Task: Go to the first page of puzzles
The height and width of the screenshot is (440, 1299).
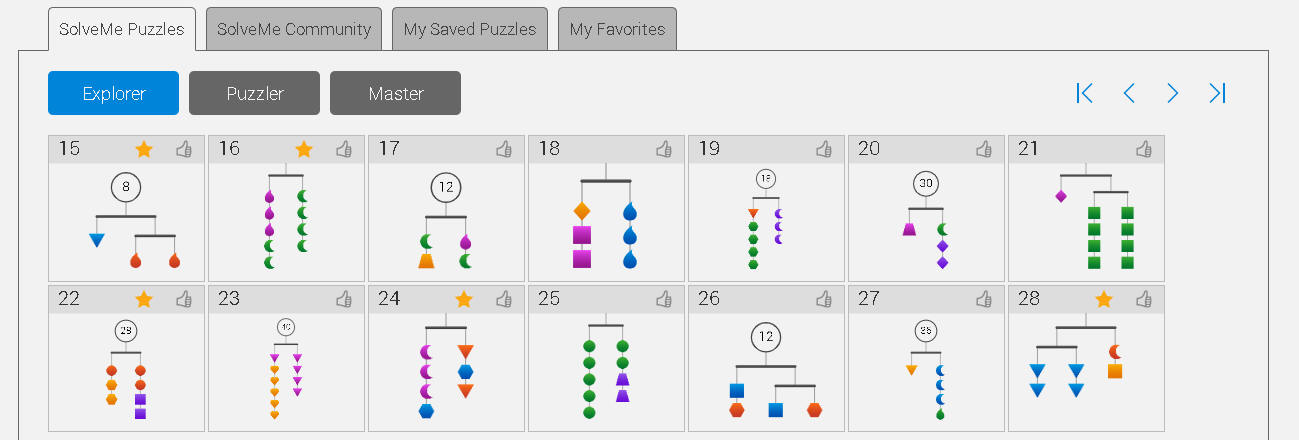Action: click(1085, 93)
